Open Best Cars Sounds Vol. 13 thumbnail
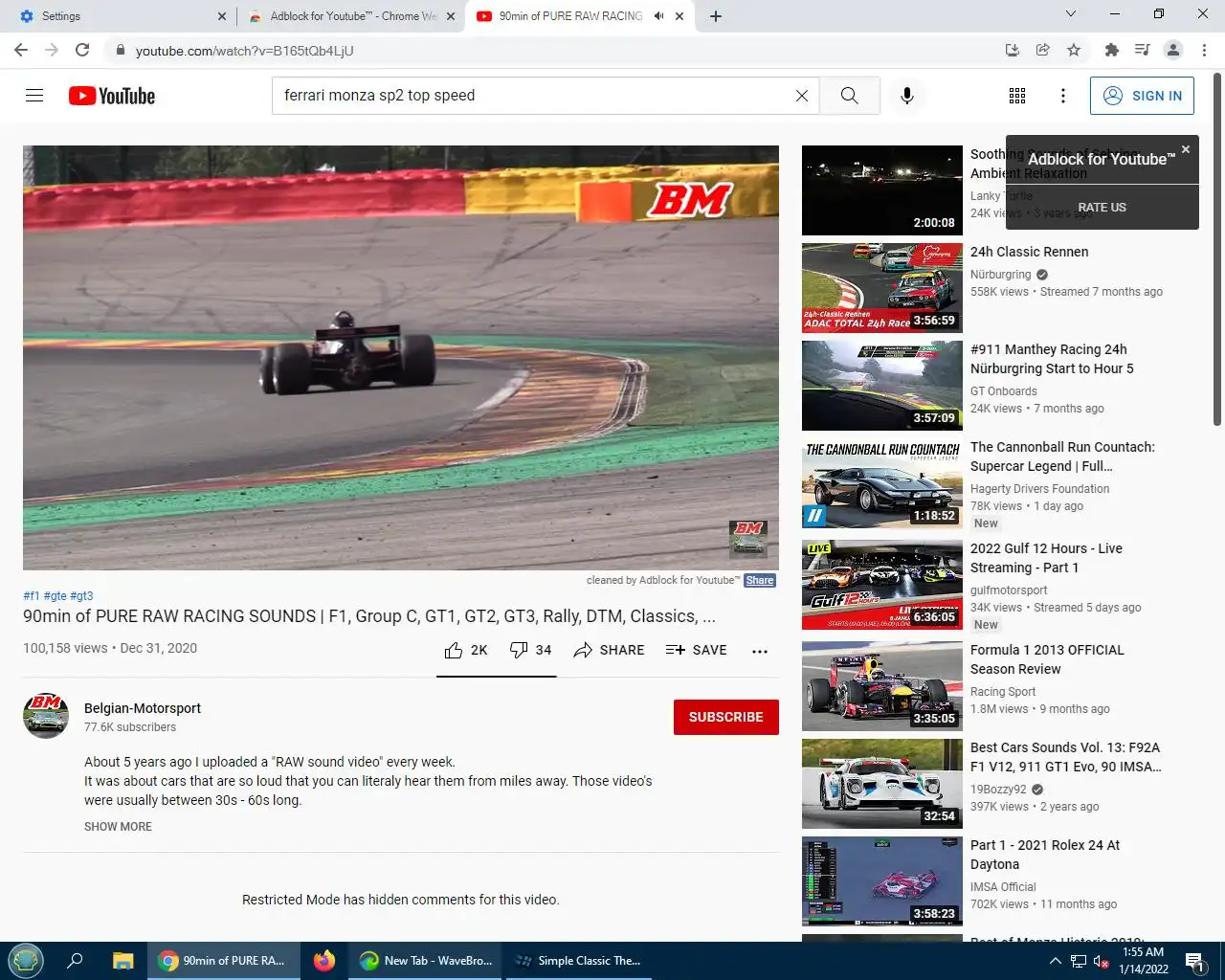1225x980 pixels. 882,784
